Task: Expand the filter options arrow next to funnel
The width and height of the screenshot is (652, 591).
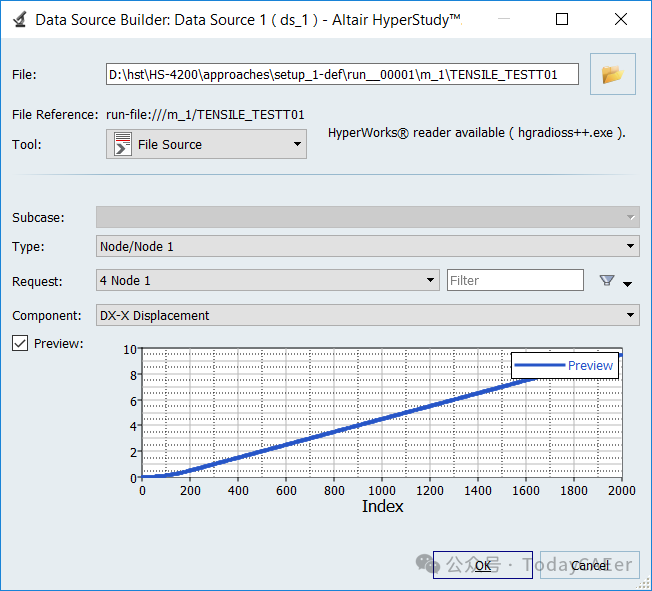Action: [x=627, y=284]
